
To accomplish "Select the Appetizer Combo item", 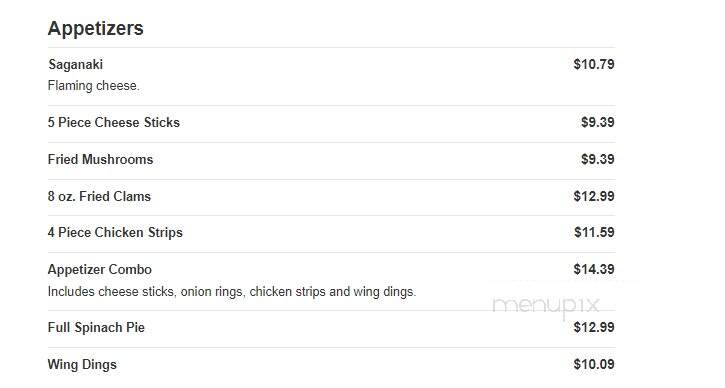I will tap(99, 270).
